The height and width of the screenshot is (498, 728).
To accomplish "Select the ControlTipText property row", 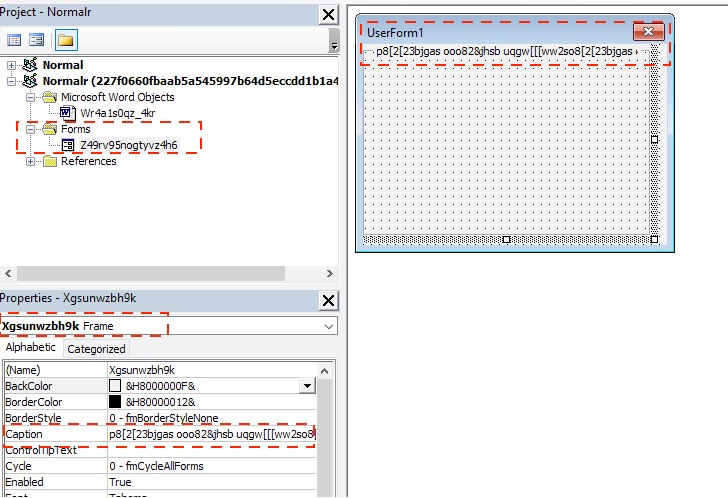I will pos(160,450).
